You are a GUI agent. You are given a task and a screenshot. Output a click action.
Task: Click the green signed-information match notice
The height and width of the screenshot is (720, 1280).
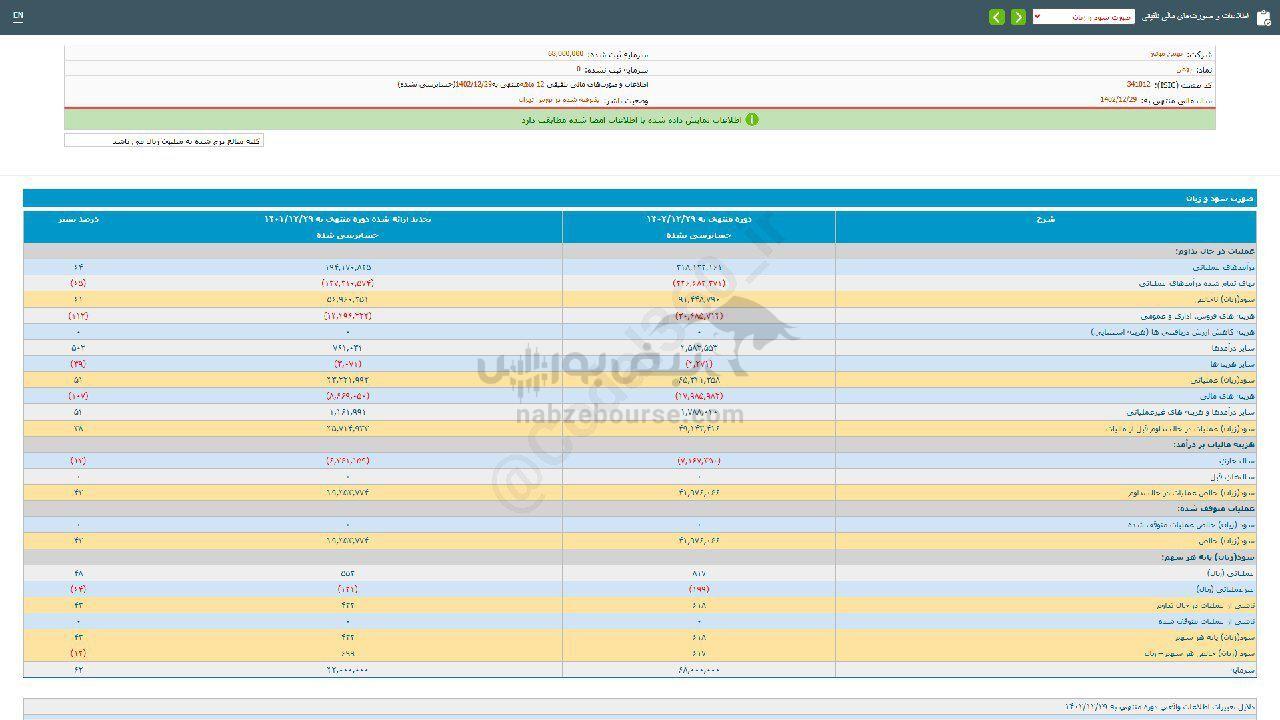(x=640, y=119)
